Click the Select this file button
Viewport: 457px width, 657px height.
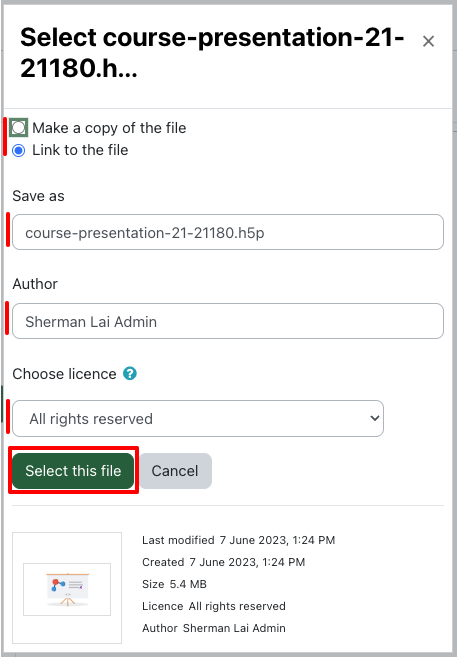73,471
